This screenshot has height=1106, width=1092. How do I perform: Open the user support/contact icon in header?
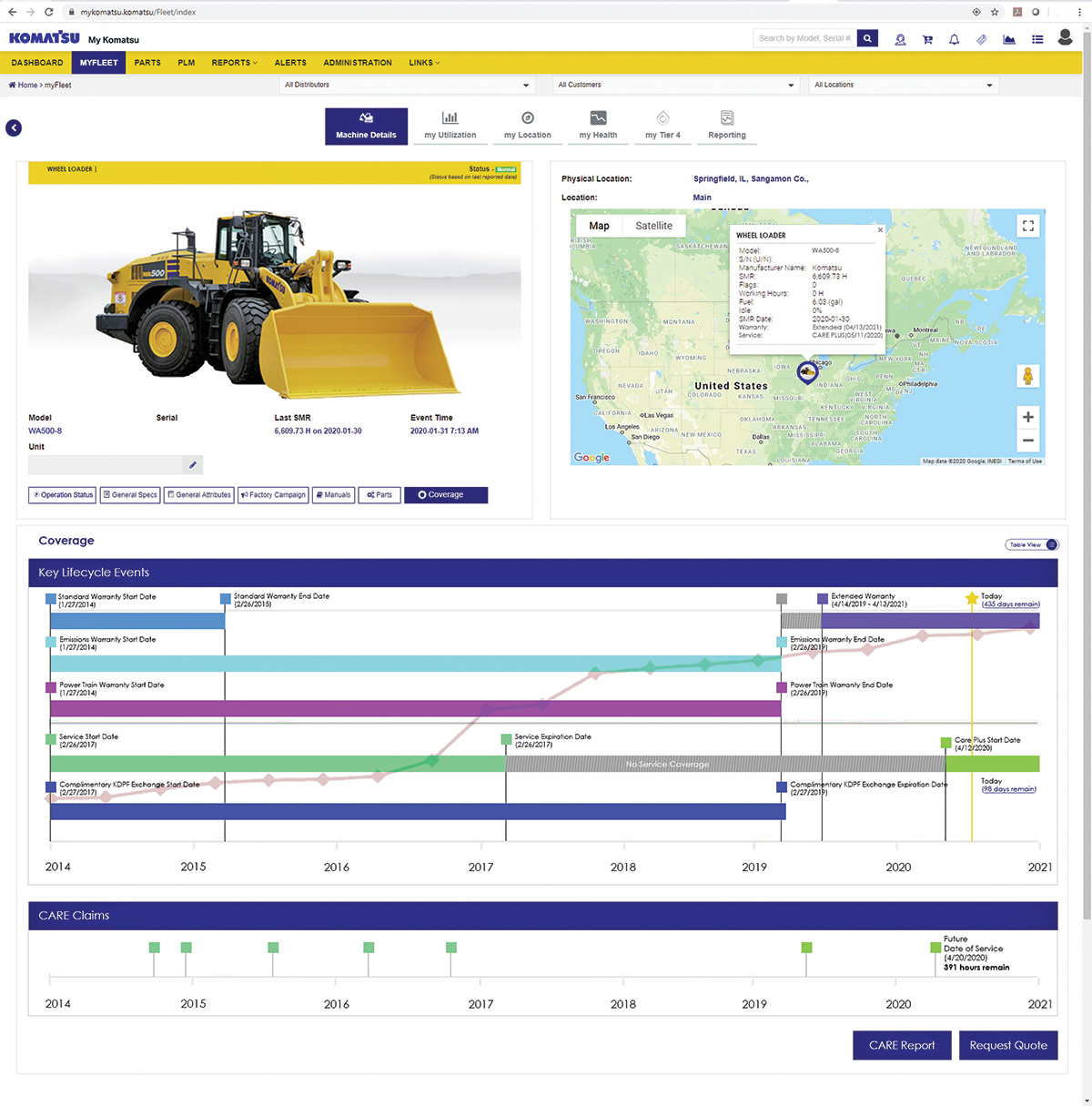click(x=900, y=39)
